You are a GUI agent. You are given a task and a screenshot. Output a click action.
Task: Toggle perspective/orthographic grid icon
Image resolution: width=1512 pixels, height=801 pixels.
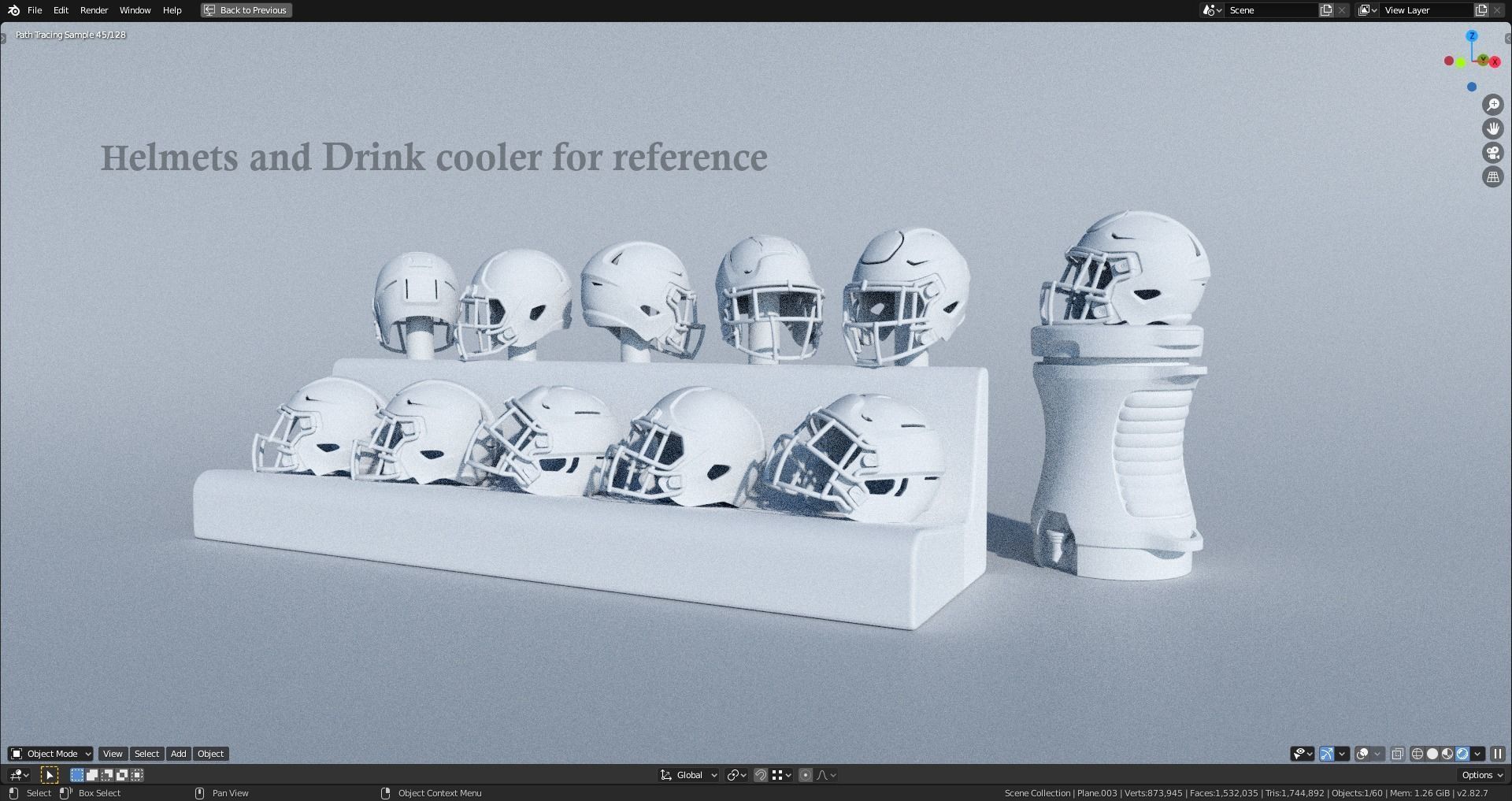click(x=1493, y=176)
